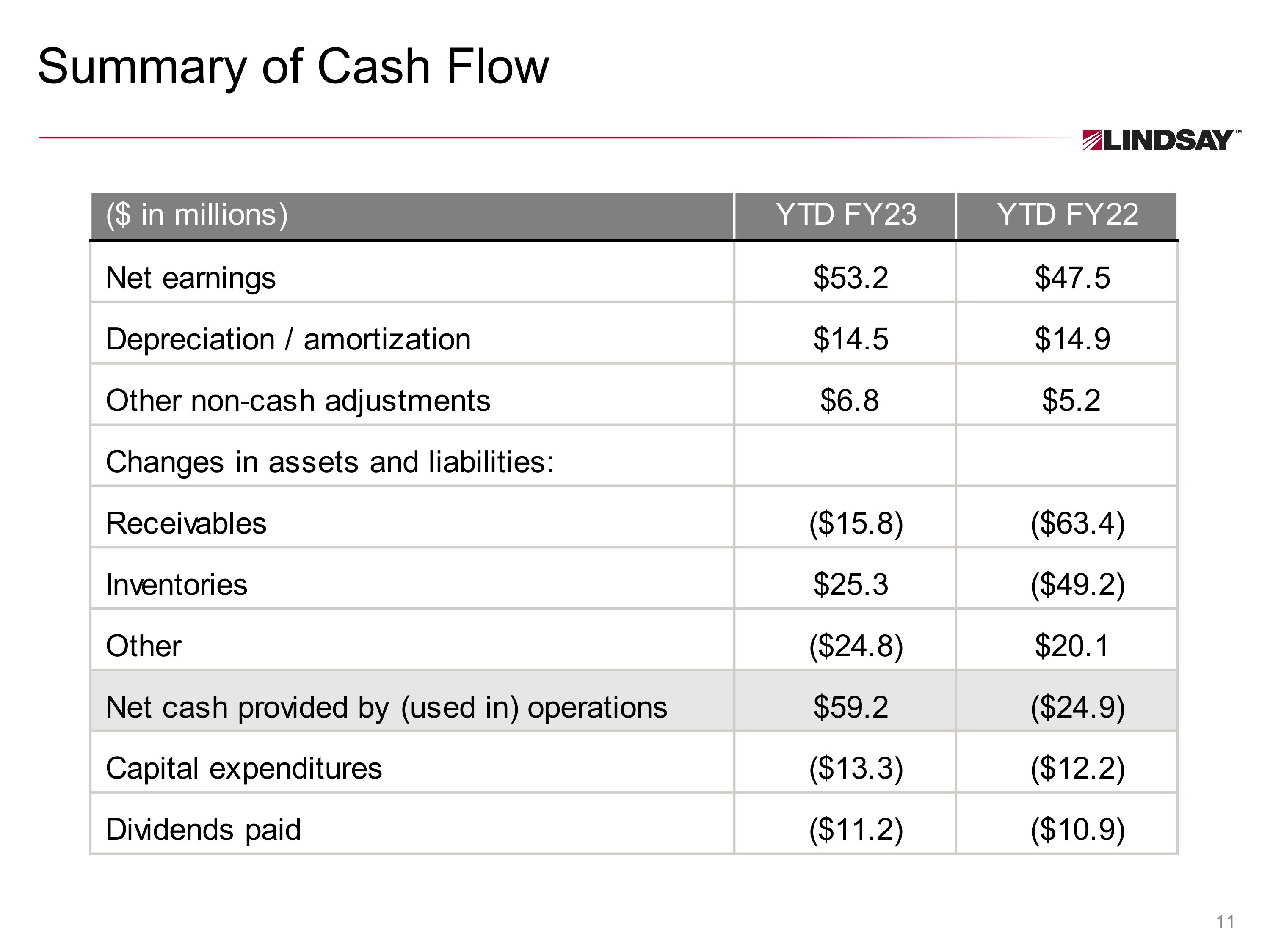
Task: Select the $14.9 depreciation FY22 value
Action: point(1072,339)
